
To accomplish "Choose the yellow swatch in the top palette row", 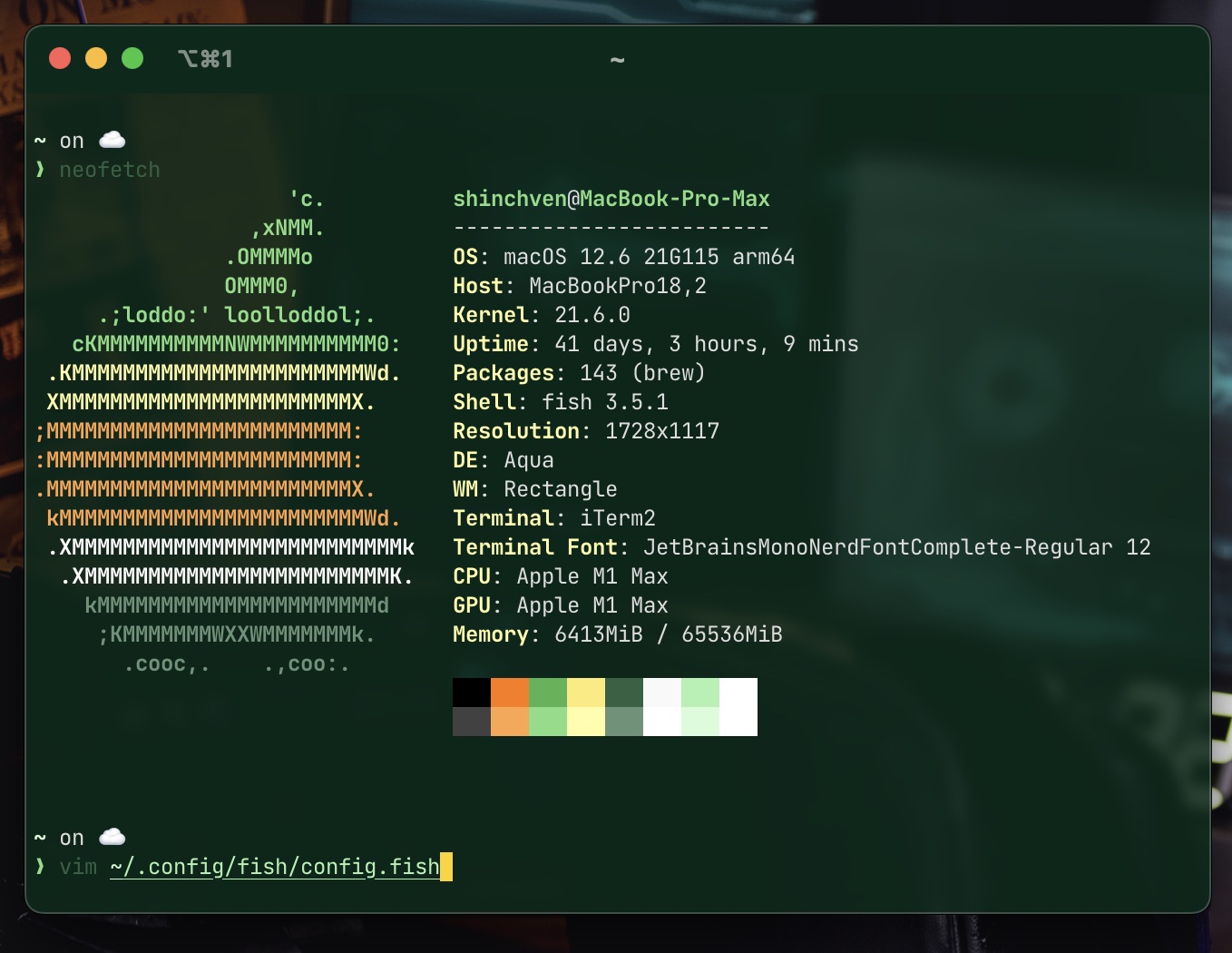I will pos(585,693).
